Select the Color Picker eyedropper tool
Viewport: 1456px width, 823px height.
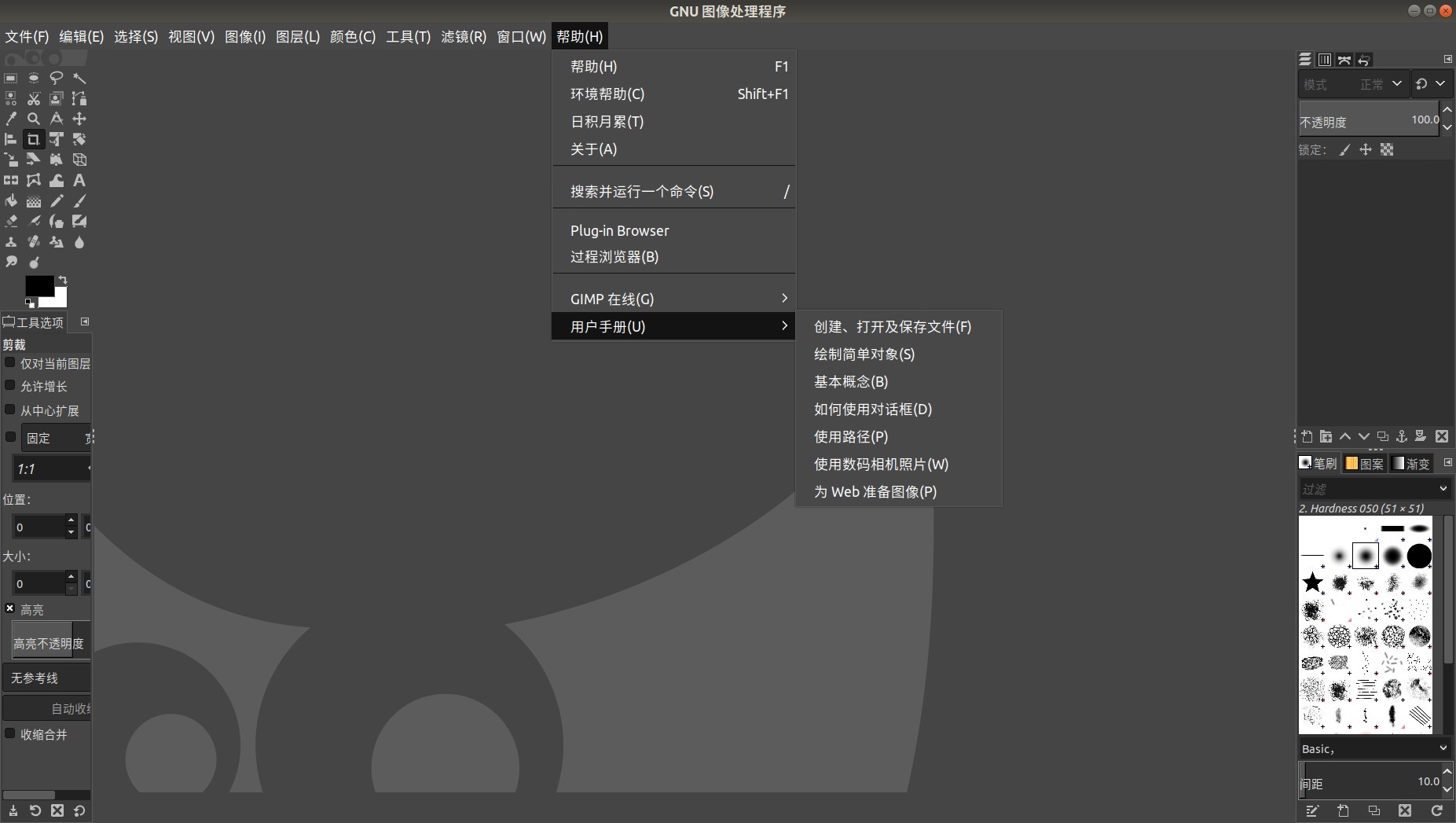tap(11, 119)
